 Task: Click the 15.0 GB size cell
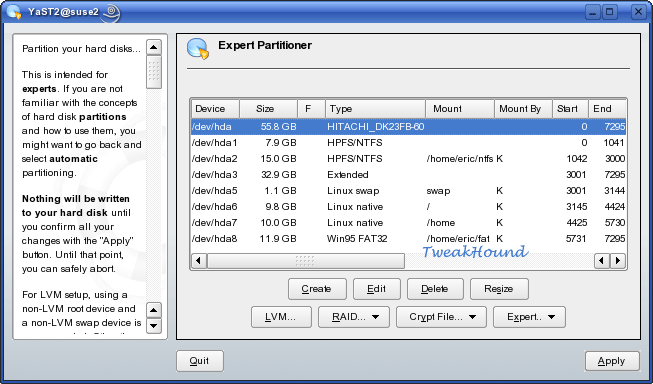tap(278, 159)
